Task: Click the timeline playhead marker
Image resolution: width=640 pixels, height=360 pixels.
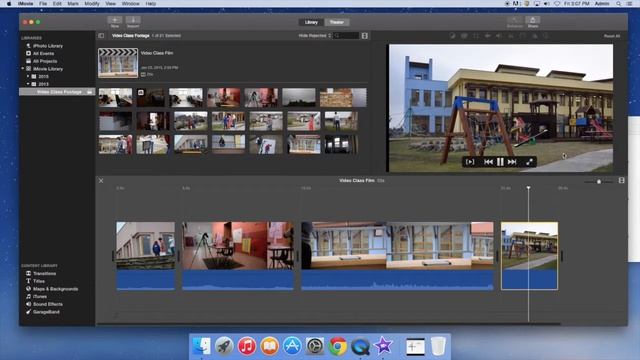Action: click(528, 188)
